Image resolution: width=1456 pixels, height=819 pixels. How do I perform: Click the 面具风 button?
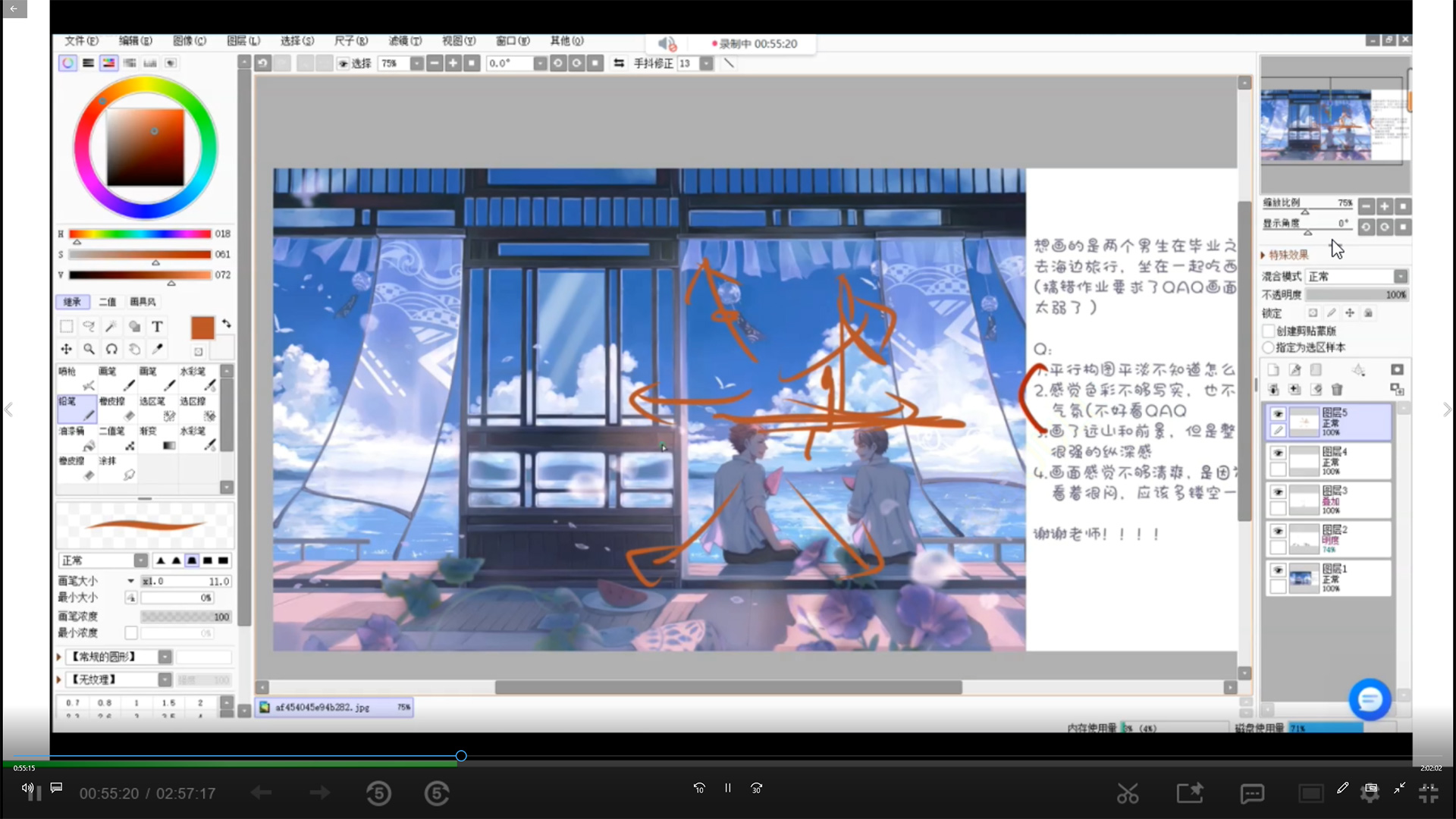click(x=143, y=302)
